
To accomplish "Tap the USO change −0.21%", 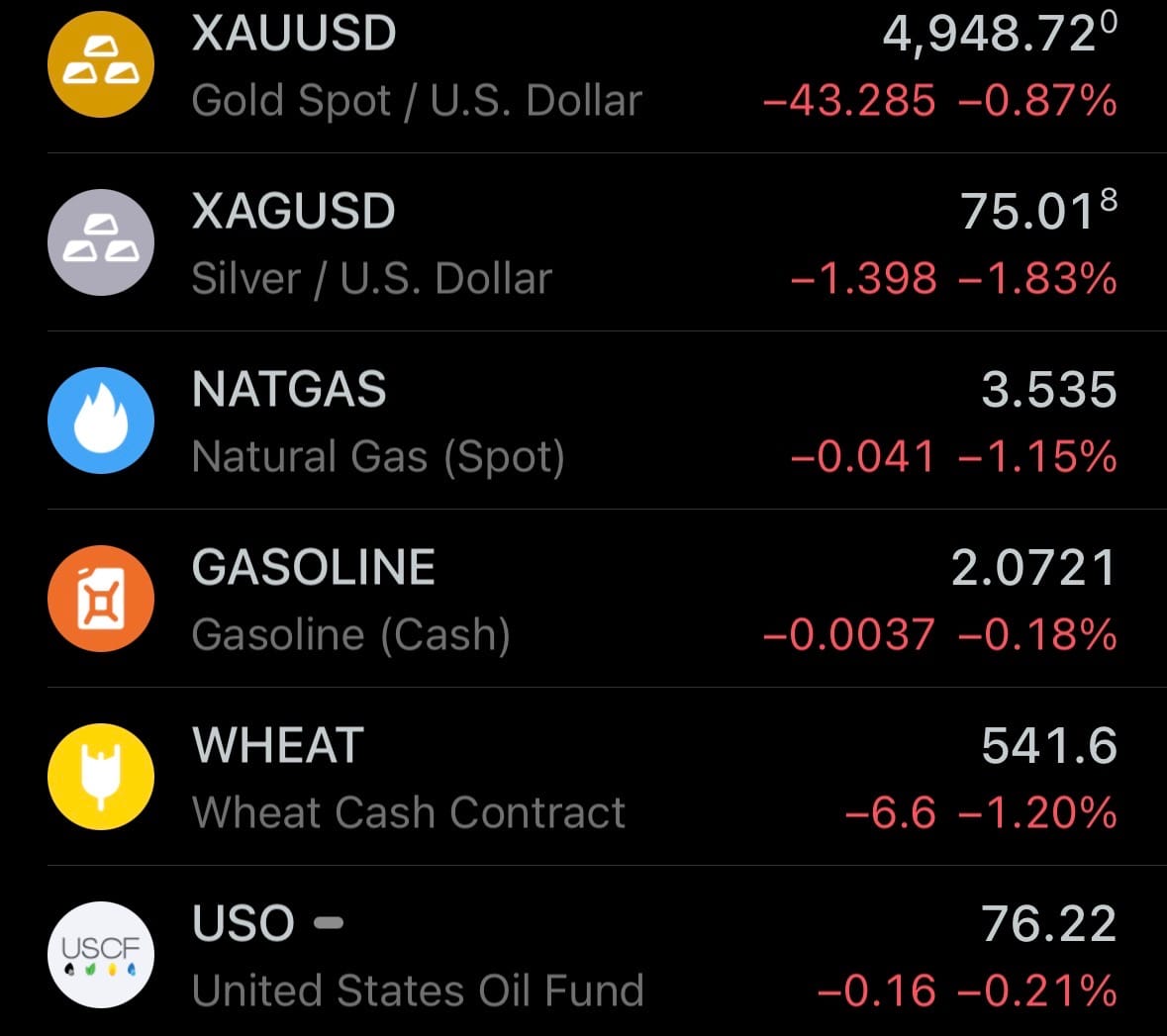I will pyautogui.click(x=1037, y=990).
